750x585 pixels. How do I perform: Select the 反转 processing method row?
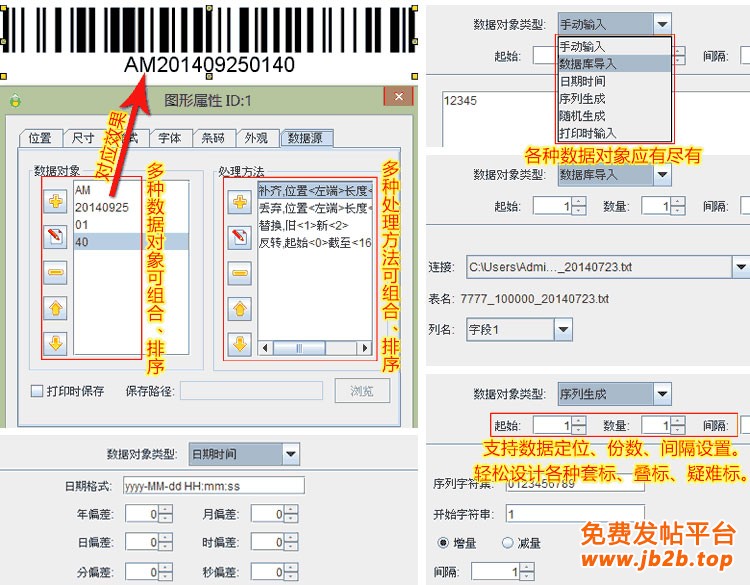315,243
